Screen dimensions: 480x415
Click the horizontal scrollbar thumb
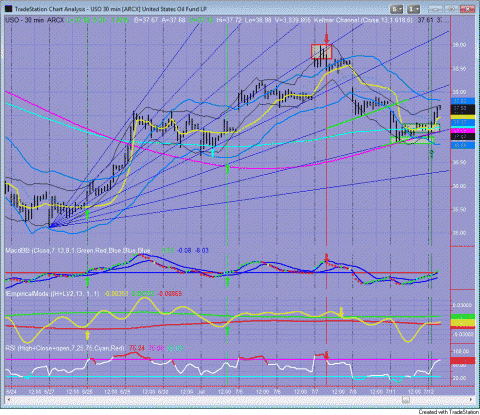point(406,399)
